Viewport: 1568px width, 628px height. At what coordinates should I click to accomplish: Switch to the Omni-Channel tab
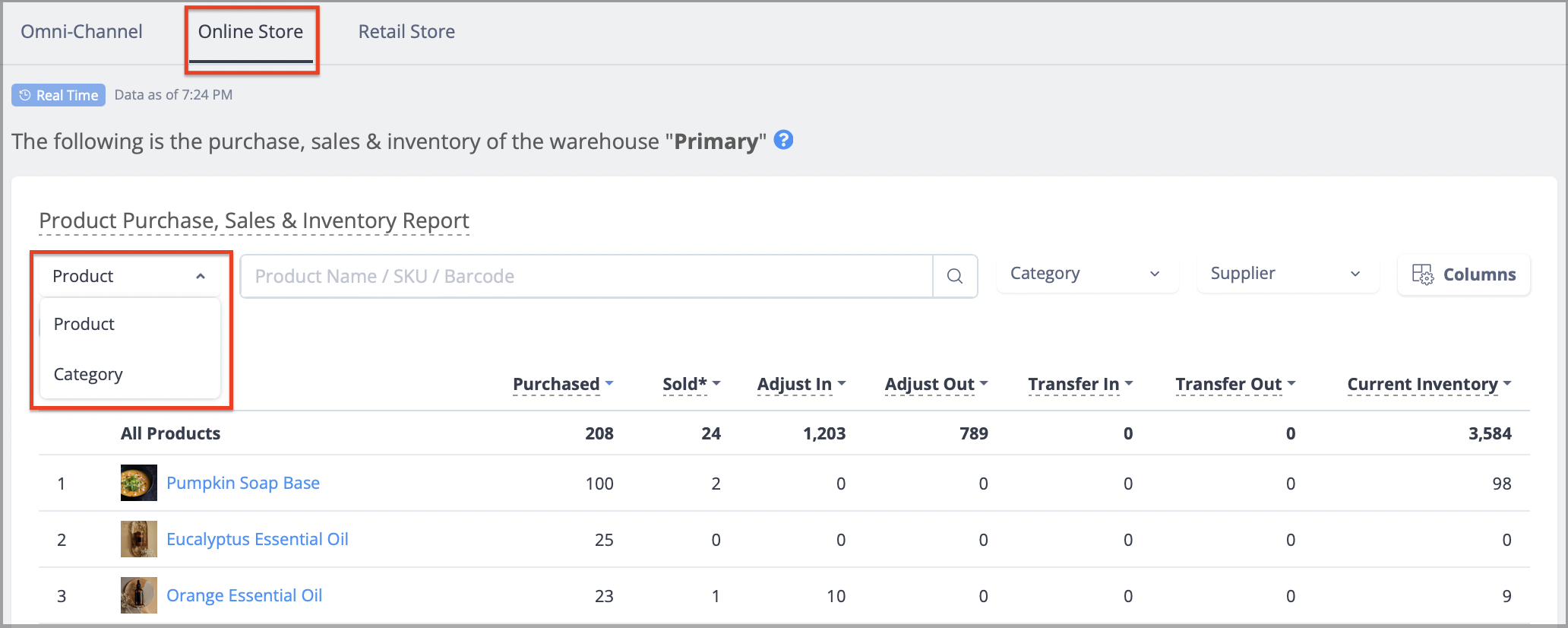click(x=81, y=31)
